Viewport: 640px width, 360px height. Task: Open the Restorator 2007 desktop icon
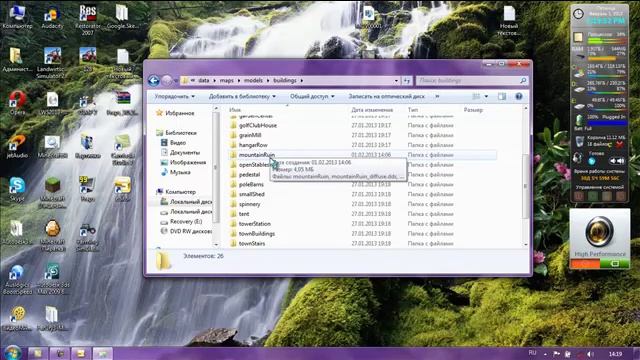point(87,20)
